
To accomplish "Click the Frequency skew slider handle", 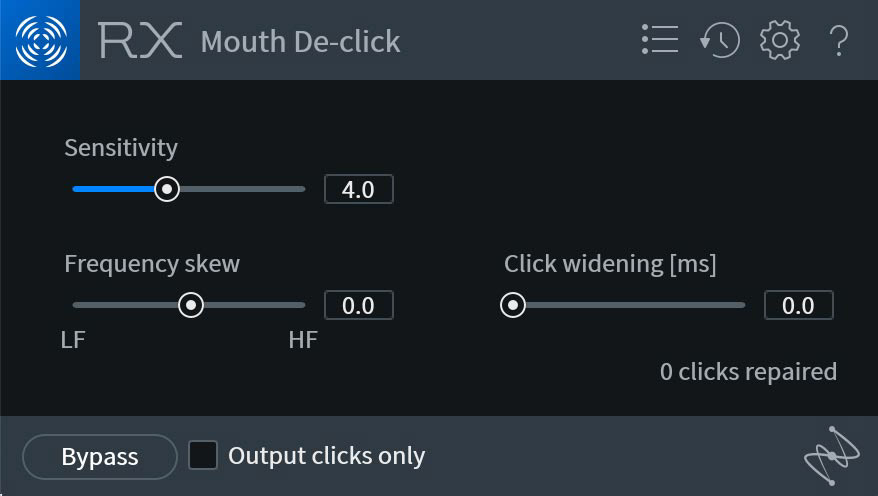I will [x=191, y=305].
